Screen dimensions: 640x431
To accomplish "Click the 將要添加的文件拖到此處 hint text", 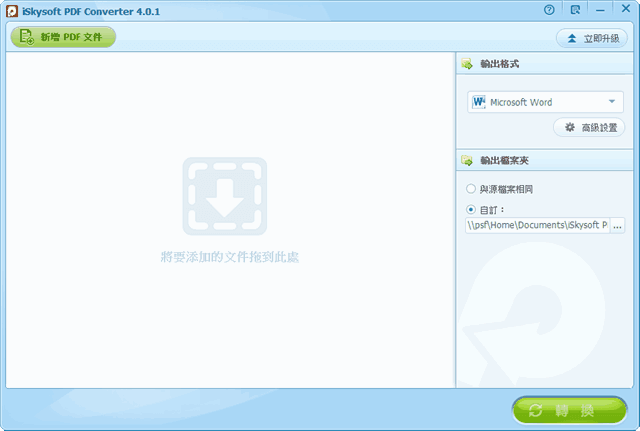I will coord(230,257).
